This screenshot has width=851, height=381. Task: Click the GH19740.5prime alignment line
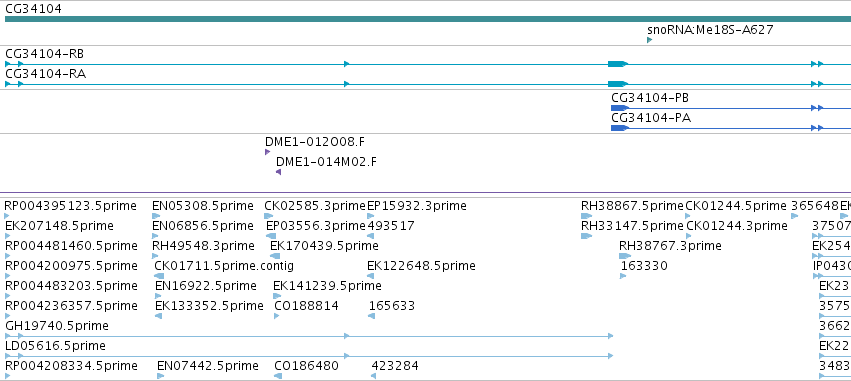click(x=309, y=336)
